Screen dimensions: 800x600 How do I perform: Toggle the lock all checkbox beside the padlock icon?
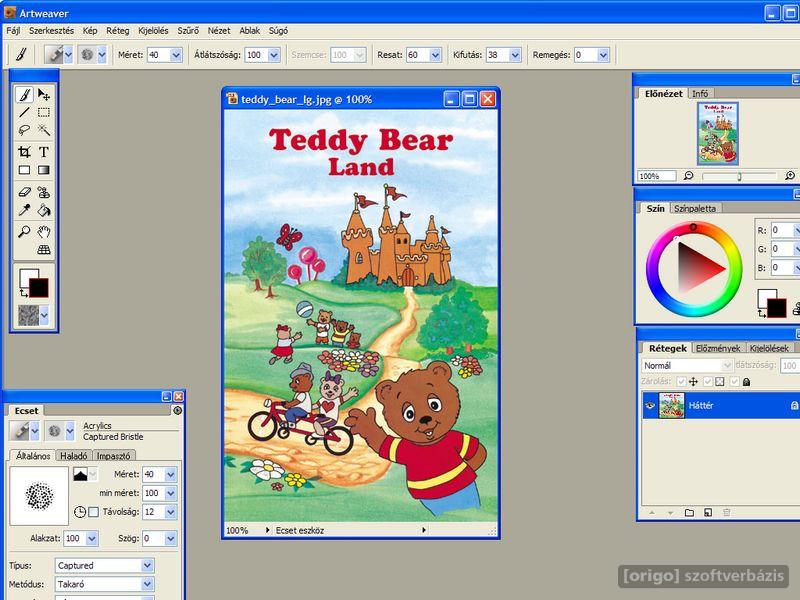(734, 382)
